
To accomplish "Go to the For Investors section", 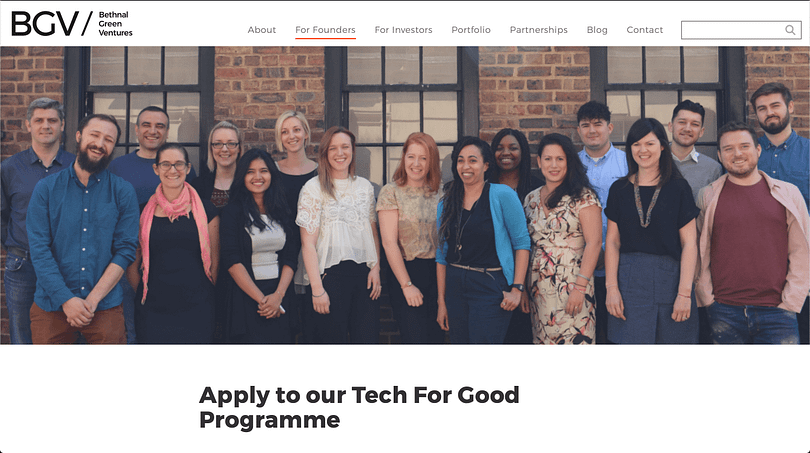I will click(403, 30).
